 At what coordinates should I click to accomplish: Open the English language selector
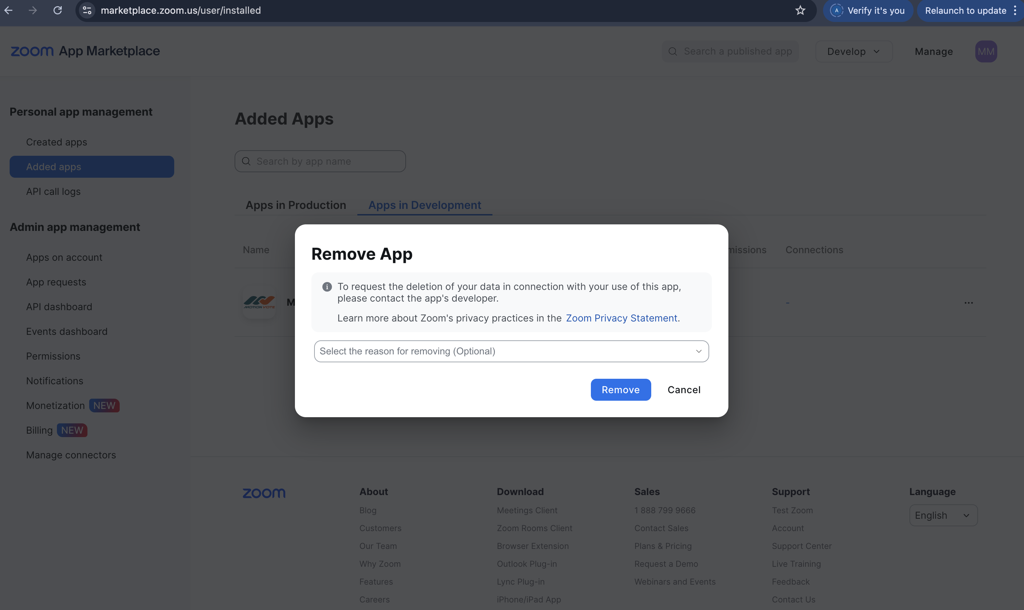(x=943, y=515)
